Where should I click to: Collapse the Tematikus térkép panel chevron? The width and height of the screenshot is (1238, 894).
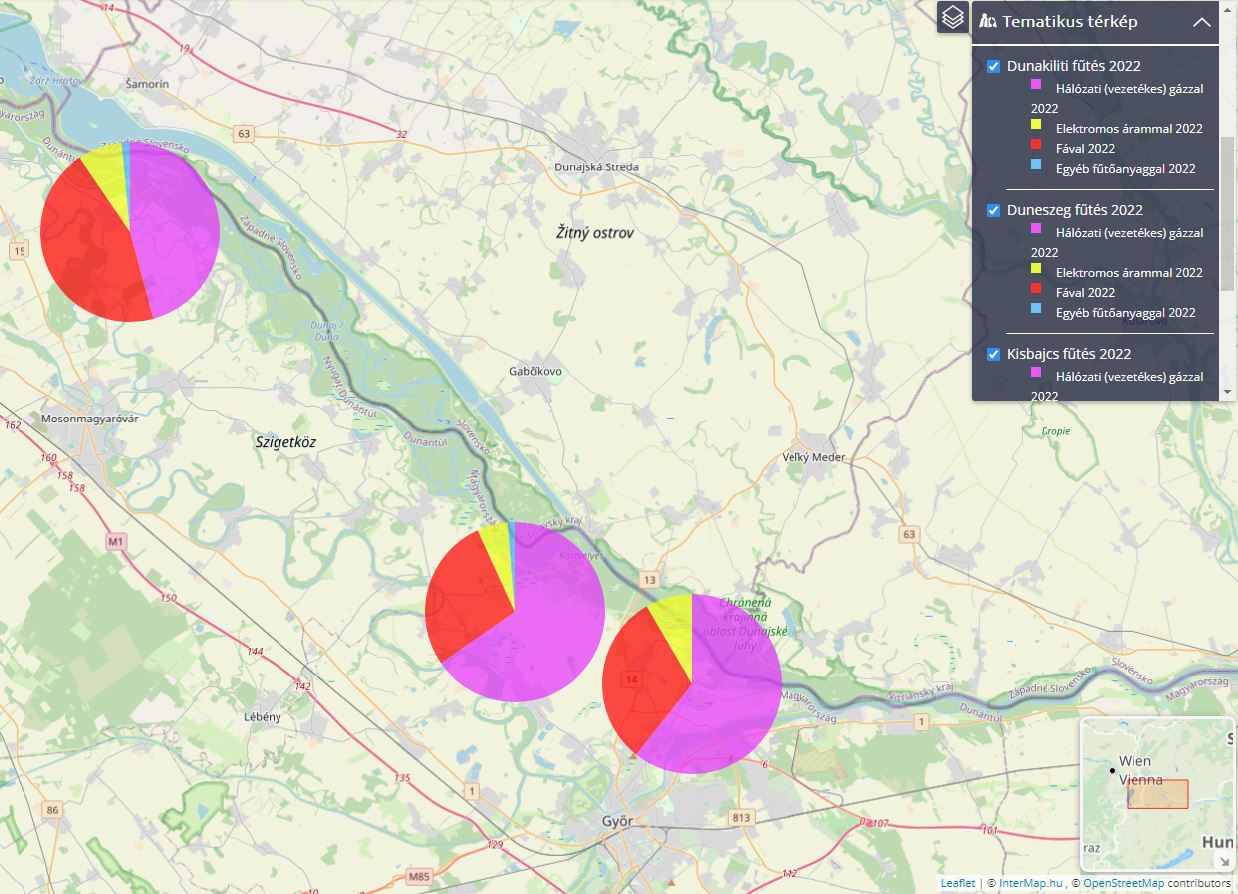[x=1202, y=22]
